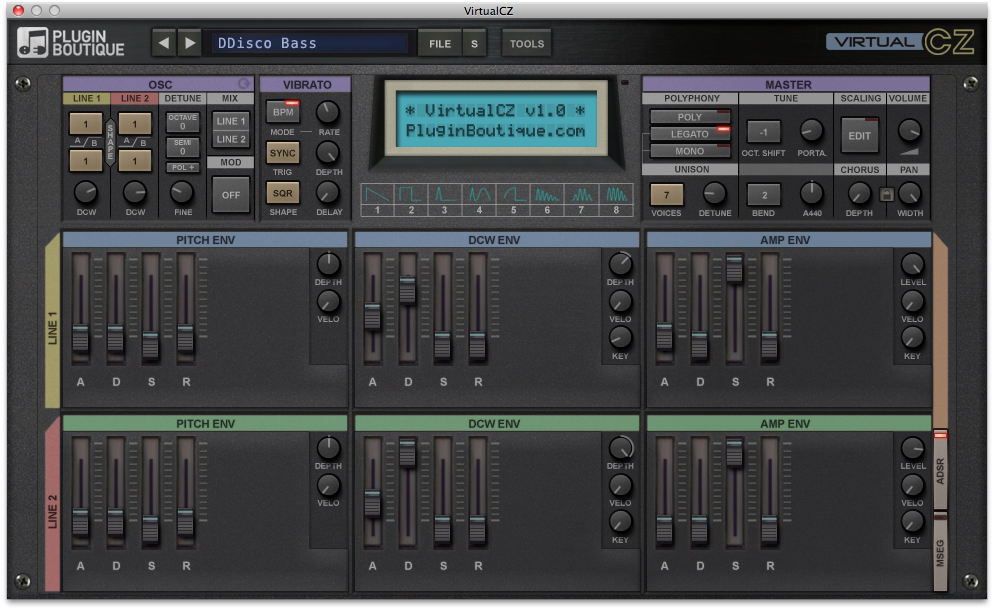Choose waveform shape 4 double sine
Screen dimensions: 994x610
click(479, 193)
